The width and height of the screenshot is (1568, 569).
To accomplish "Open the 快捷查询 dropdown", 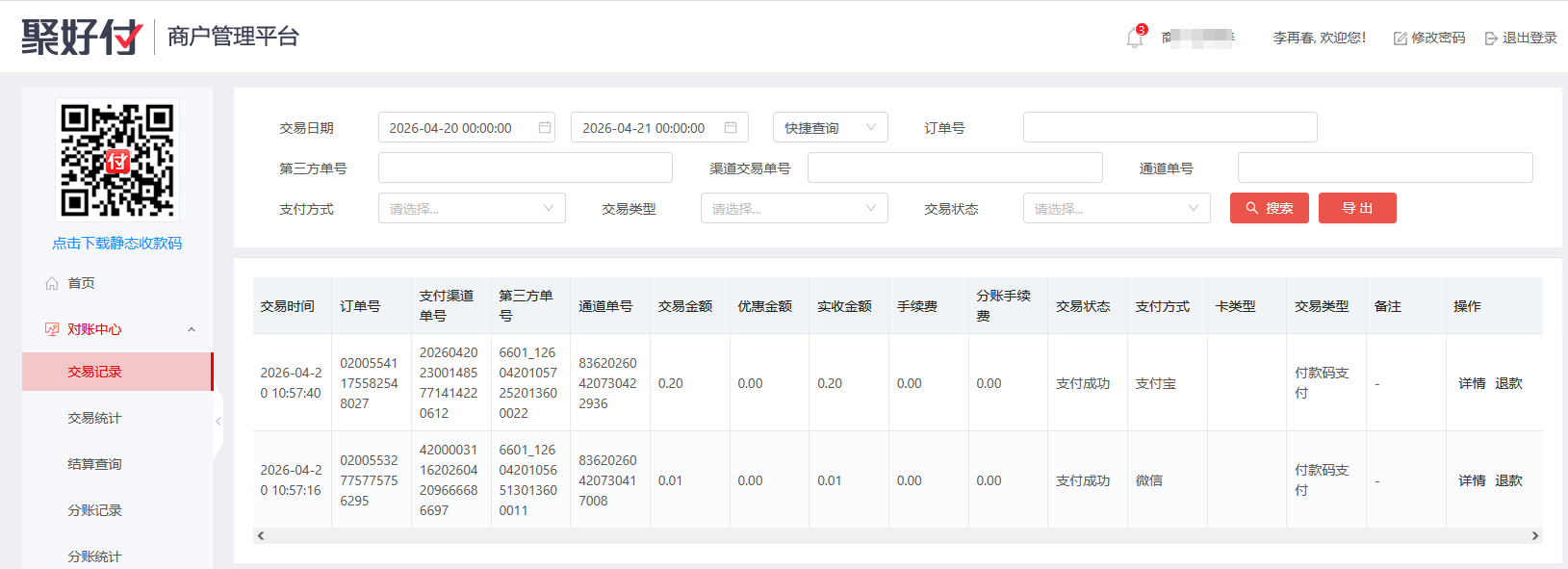I will 830,127.
